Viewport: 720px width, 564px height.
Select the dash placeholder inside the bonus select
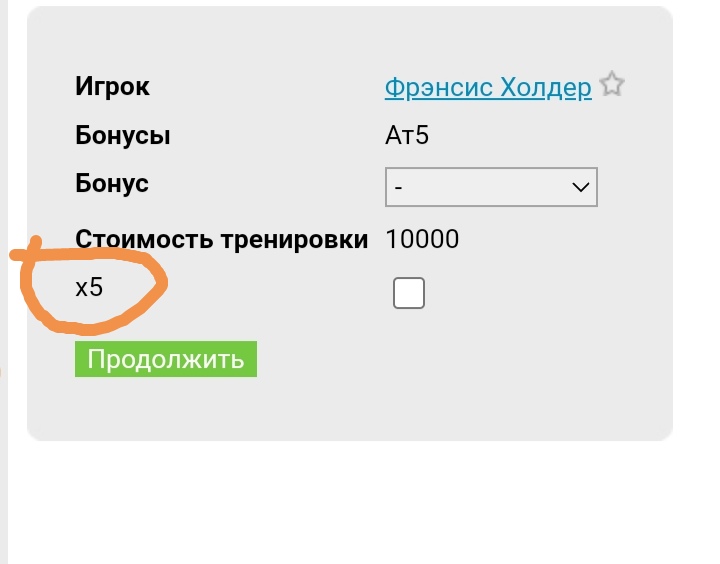pos(399,187)
